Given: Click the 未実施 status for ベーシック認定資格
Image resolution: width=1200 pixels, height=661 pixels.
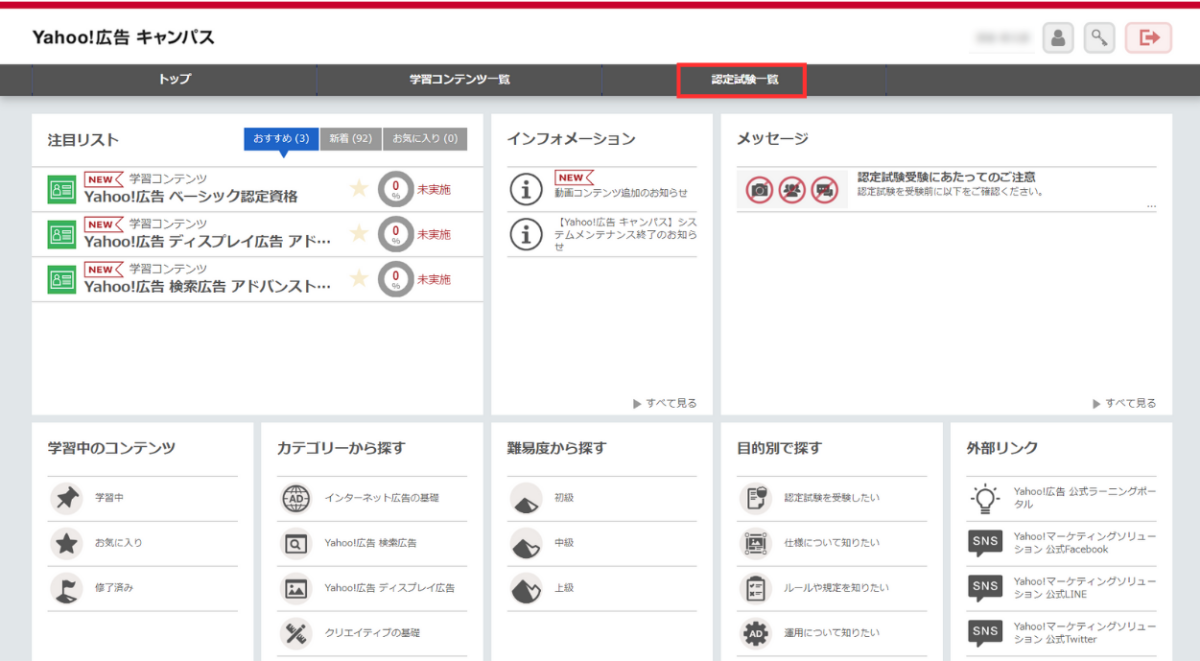Looking at the screenshot, I should pos(434,189).
